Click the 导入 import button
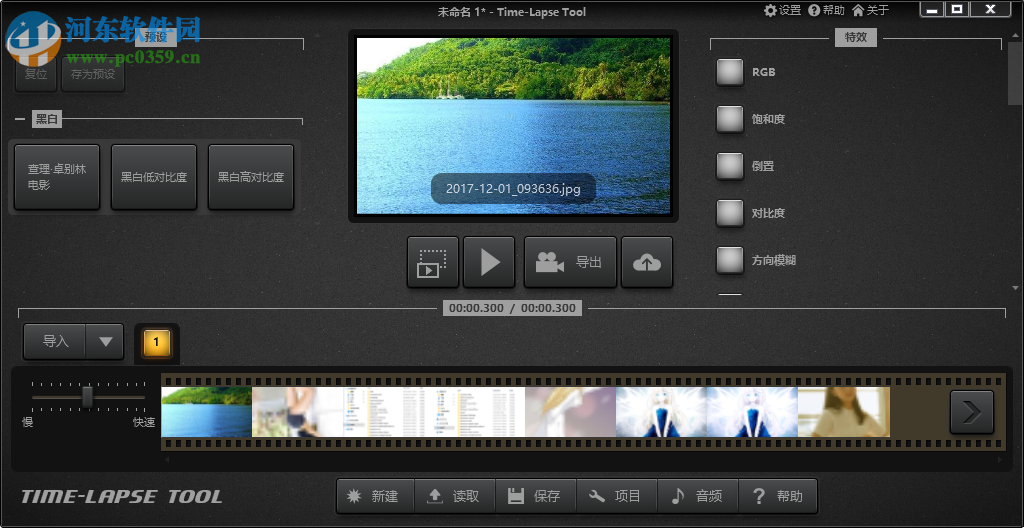 tap(55, 341)
